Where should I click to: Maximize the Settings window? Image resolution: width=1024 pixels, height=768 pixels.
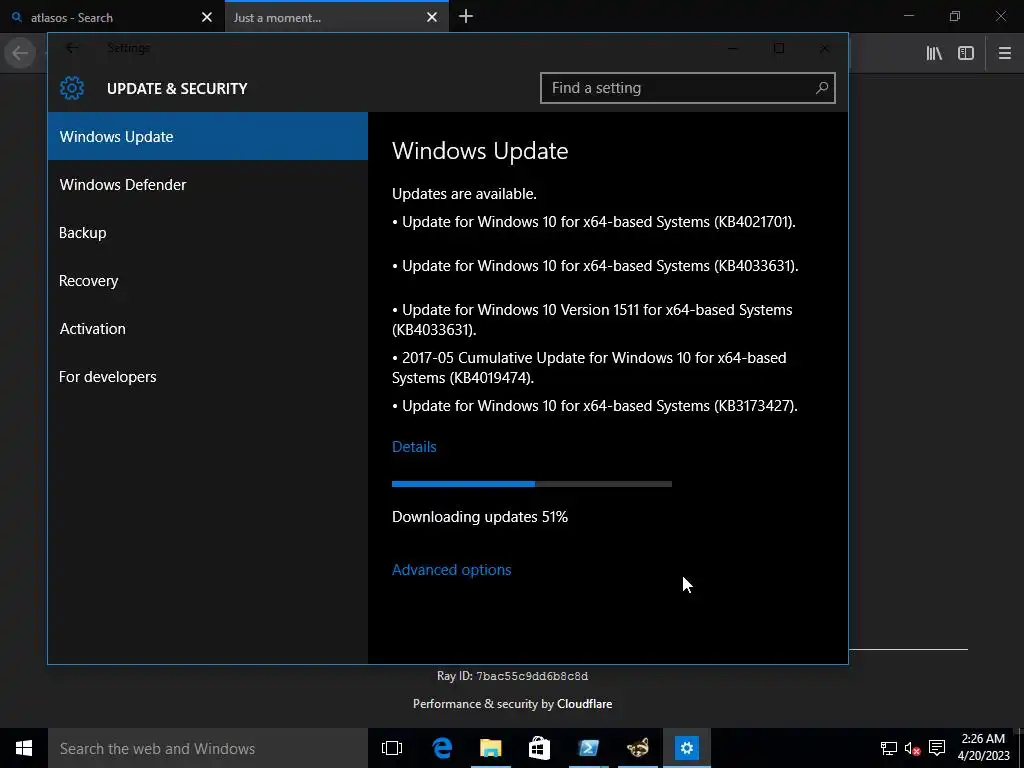click(778, 48)
